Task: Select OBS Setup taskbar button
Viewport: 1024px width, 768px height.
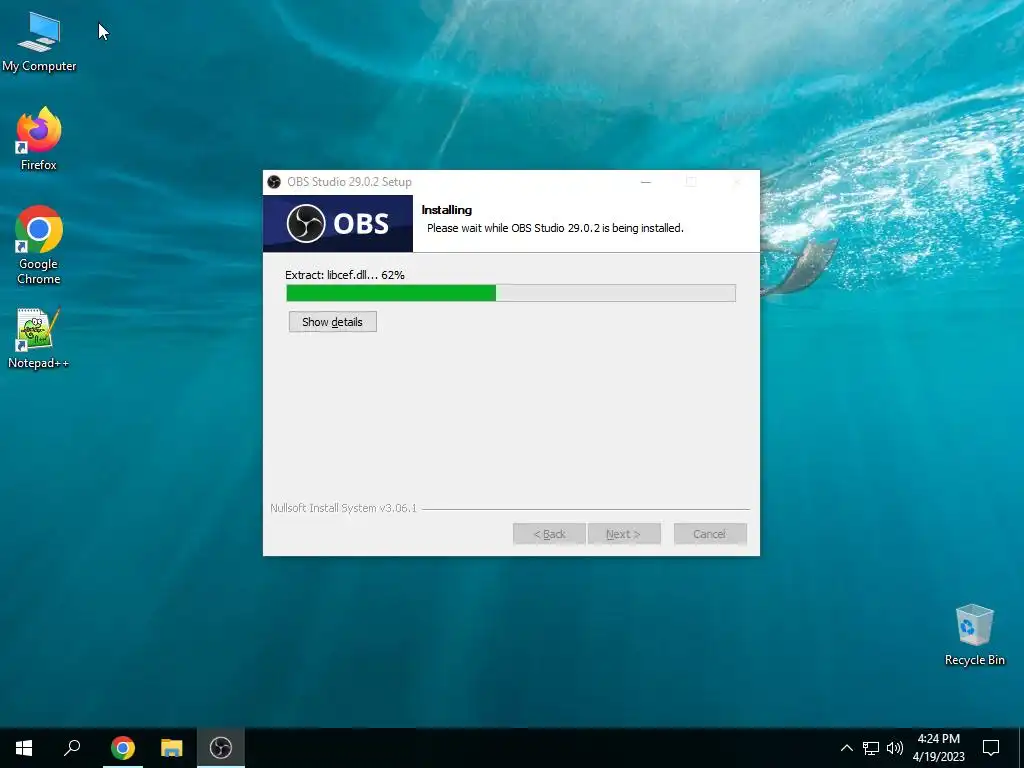Action: [x=221, y=748]
